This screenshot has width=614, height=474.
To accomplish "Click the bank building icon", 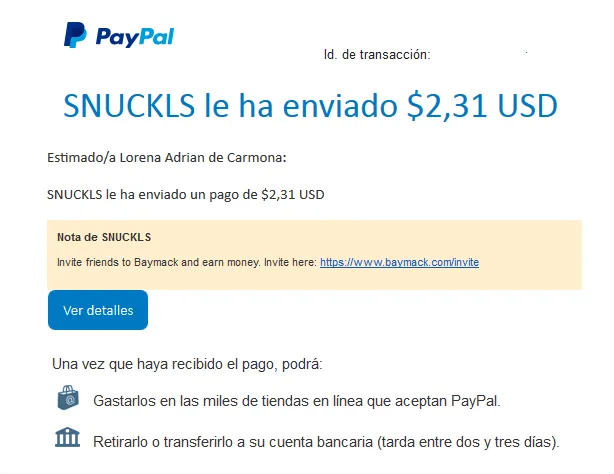I will [67, 437].
